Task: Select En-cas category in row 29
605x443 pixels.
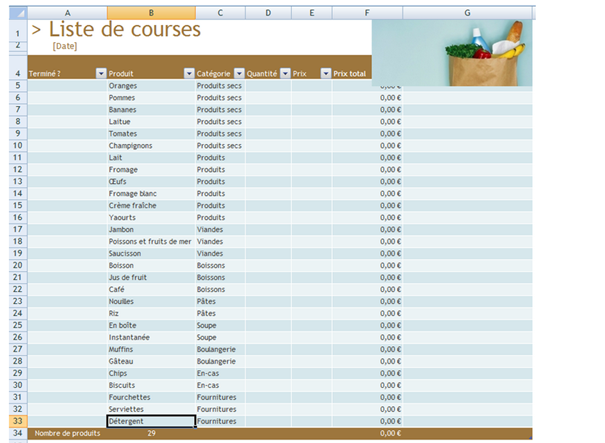Action: [x=220, y=373]
